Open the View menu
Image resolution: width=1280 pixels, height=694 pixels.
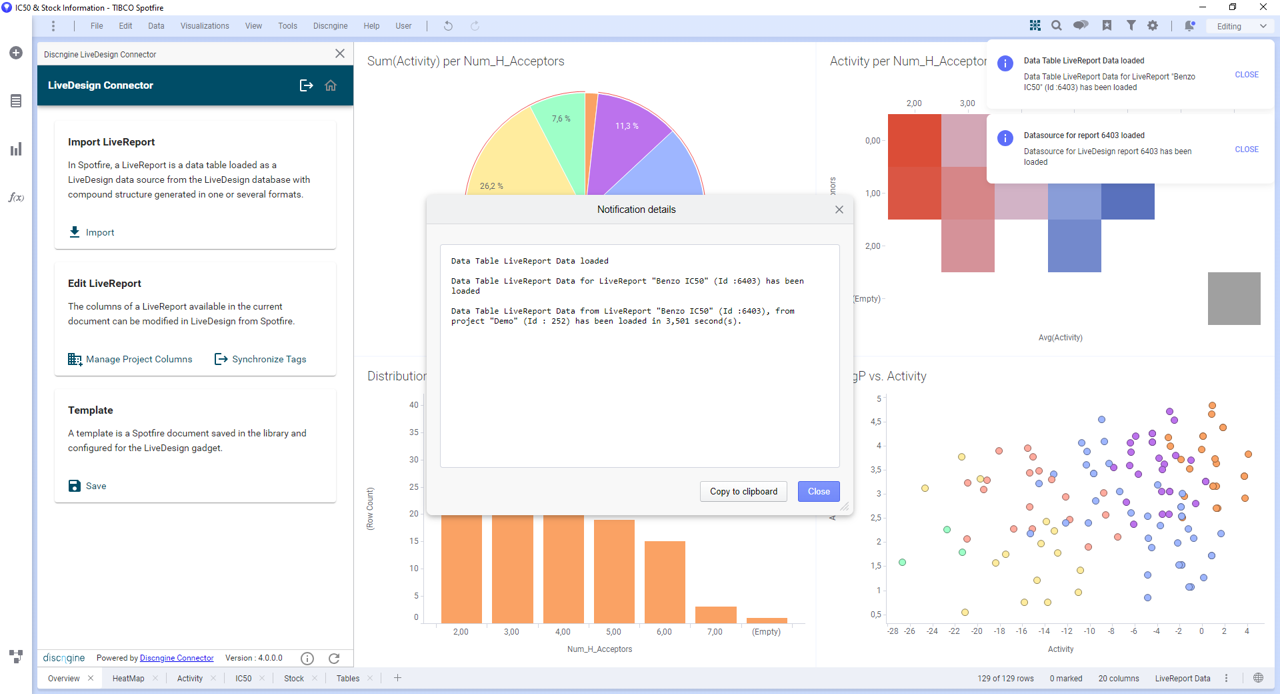tap(253, 26)
